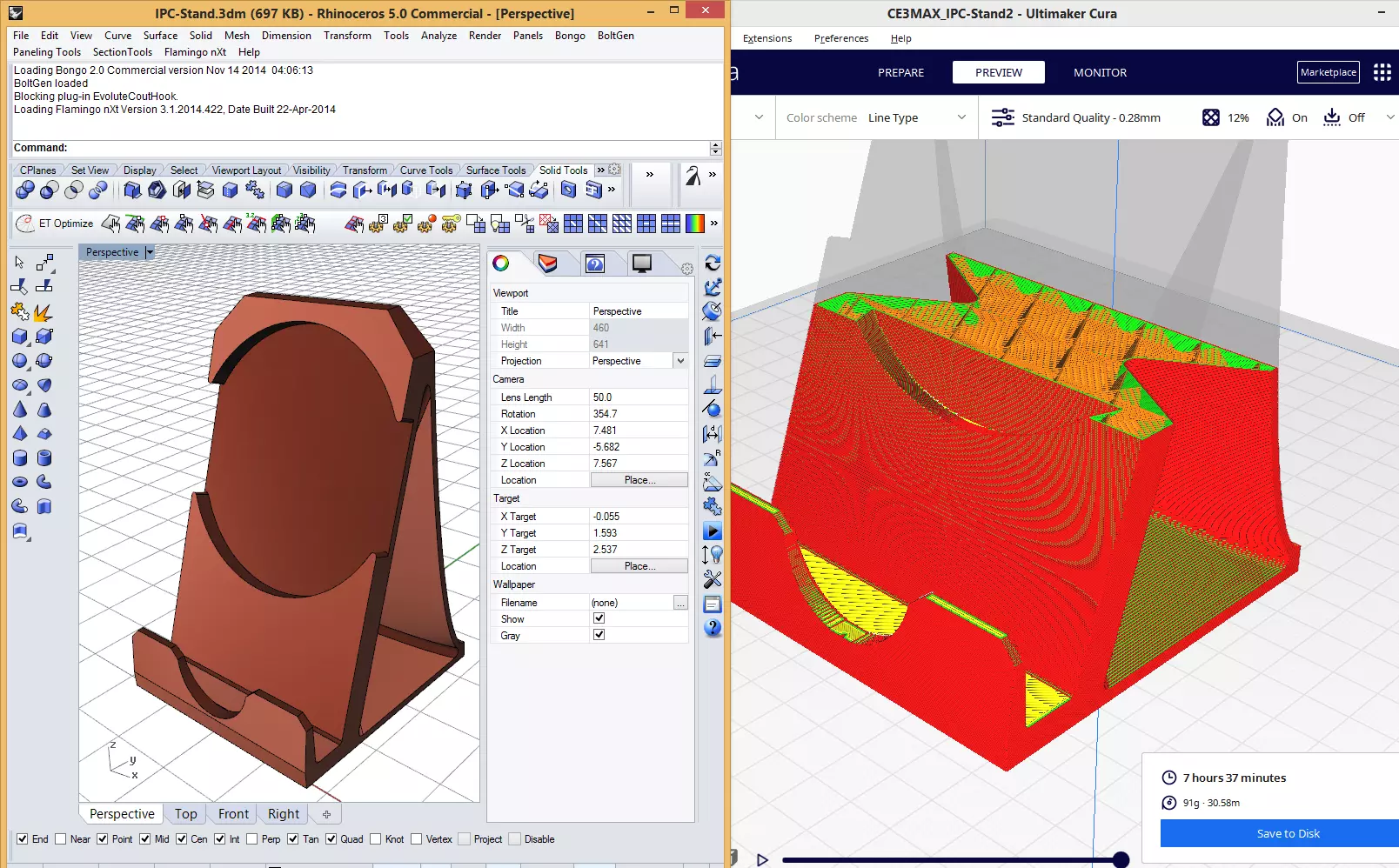Screen dimensions: 1399x868
Task: Expand Cura print settings panel chevron
Action: click(1389, 117)
